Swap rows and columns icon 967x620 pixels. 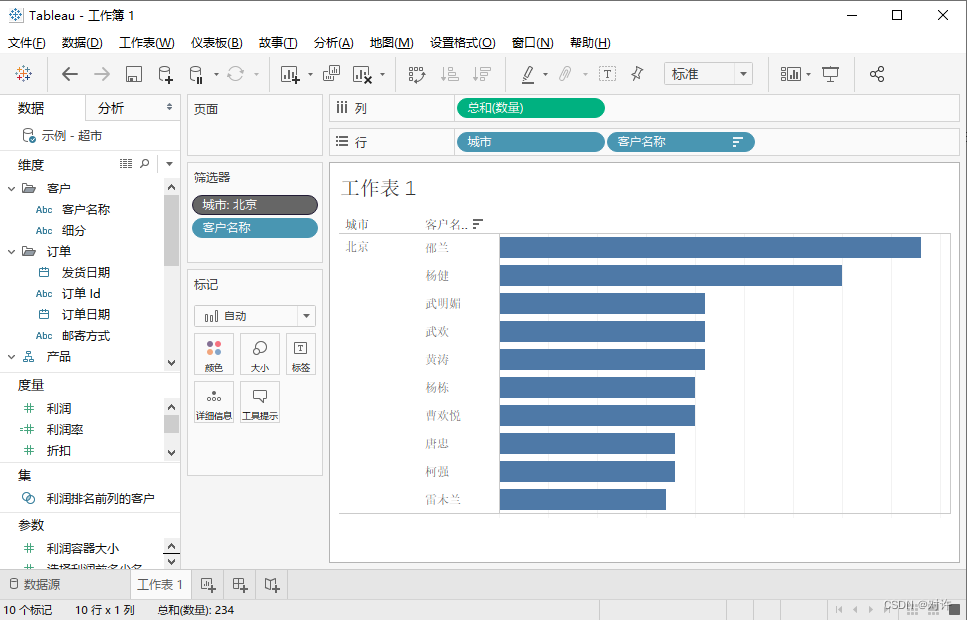pyautogui.click(x=418, y=75)
